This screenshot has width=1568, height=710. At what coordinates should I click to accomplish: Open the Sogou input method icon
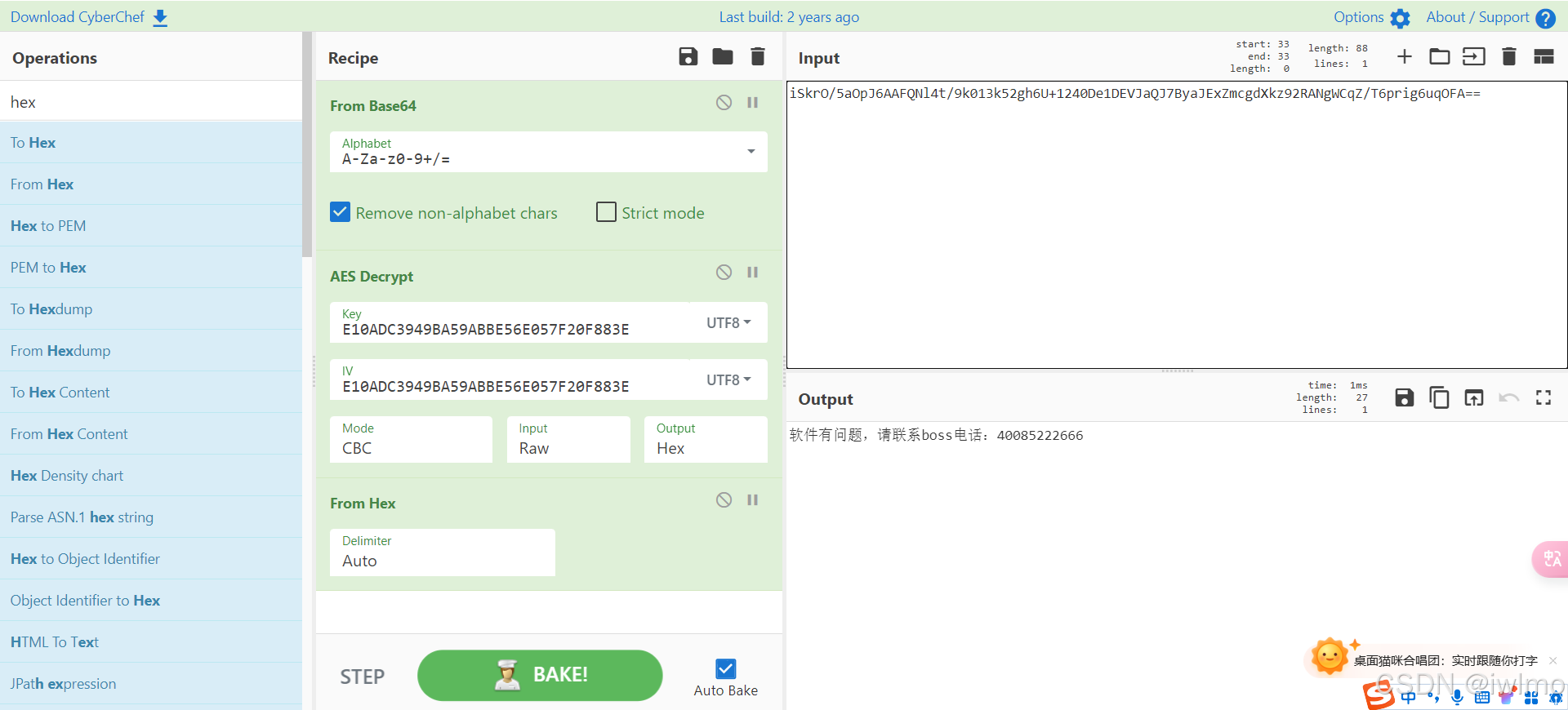pos(1379,694)
